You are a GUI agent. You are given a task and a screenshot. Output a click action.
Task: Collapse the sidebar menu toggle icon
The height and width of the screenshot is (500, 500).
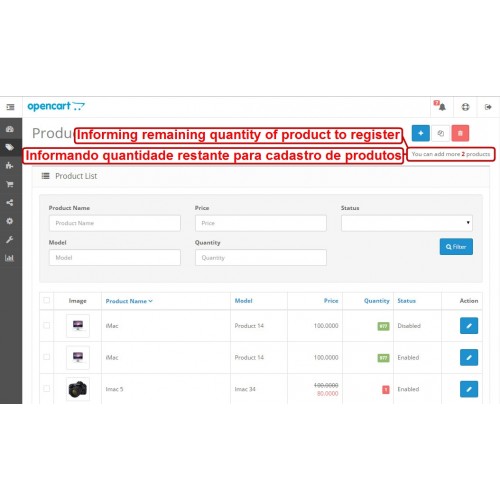(x=10, y=107)
